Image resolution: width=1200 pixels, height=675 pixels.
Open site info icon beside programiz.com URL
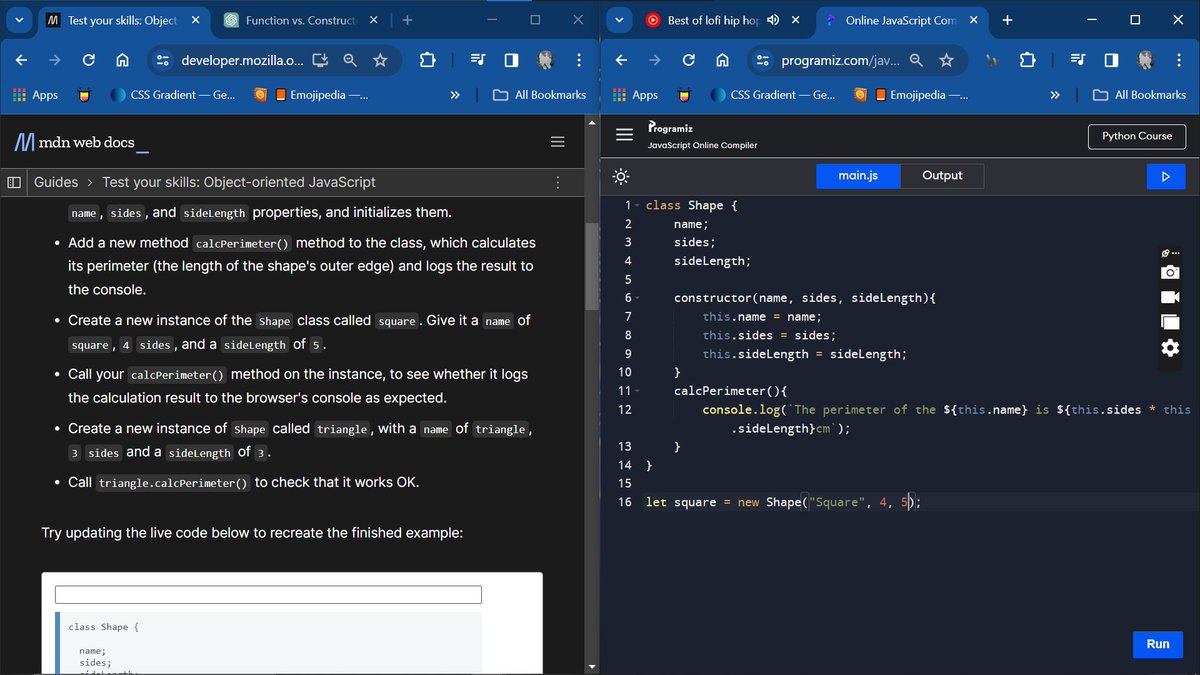point(763,60)
